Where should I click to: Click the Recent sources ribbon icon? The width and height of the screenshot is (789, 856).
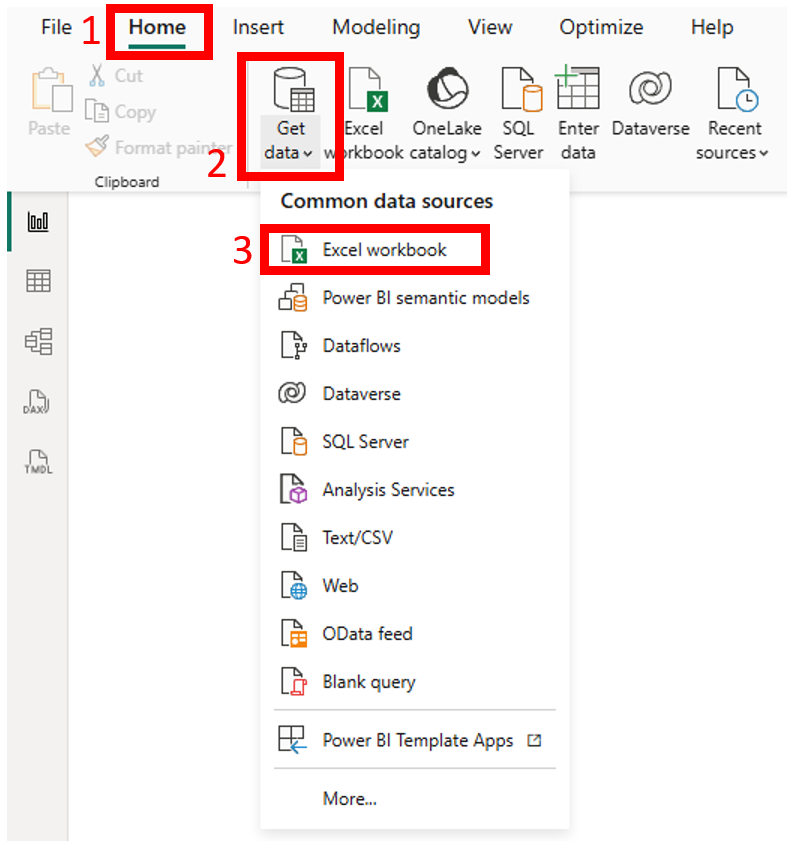click(x=737, y=89)
